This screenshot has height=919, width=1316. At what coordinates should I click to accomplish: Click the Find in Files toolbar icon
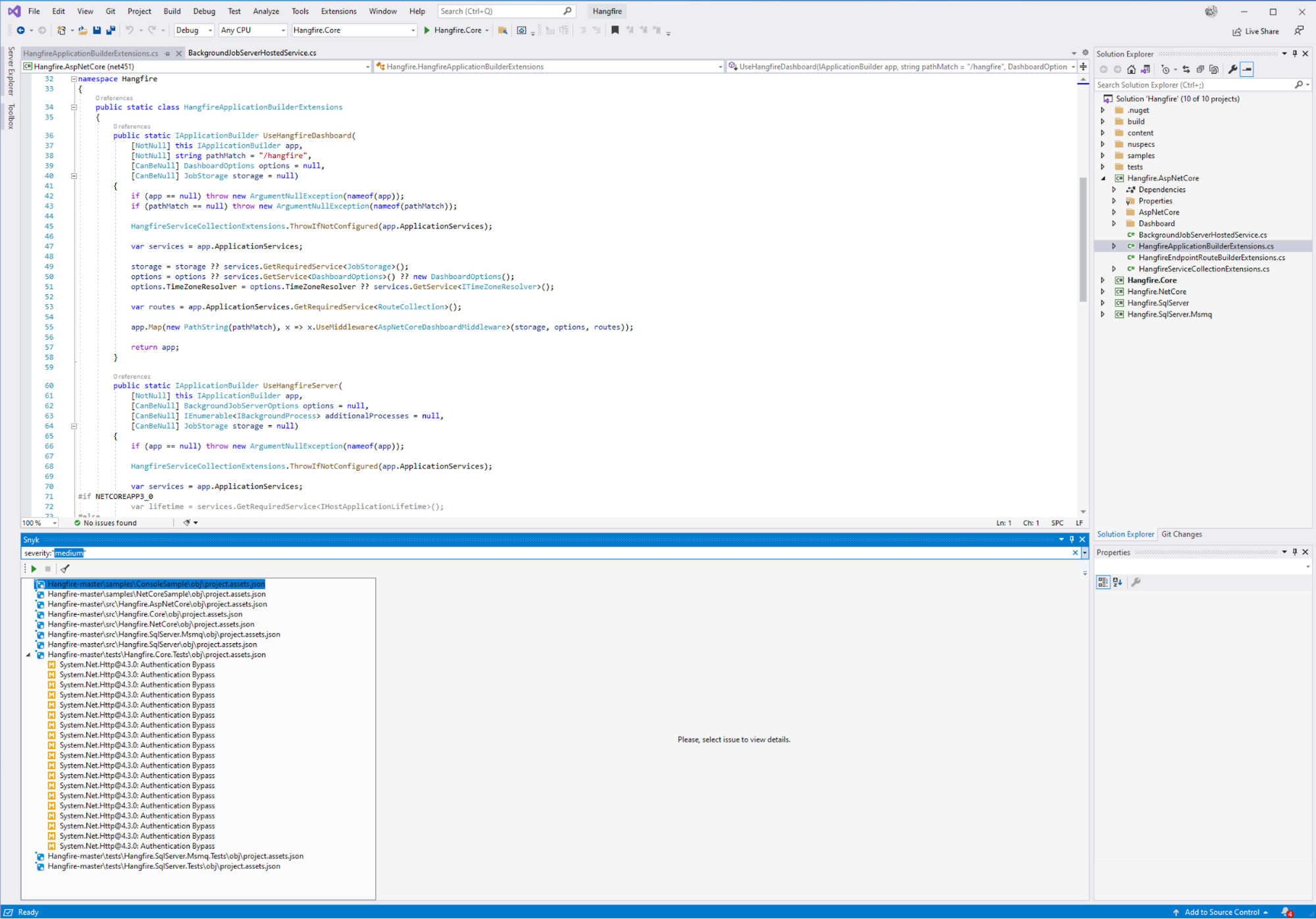(503, 30)
